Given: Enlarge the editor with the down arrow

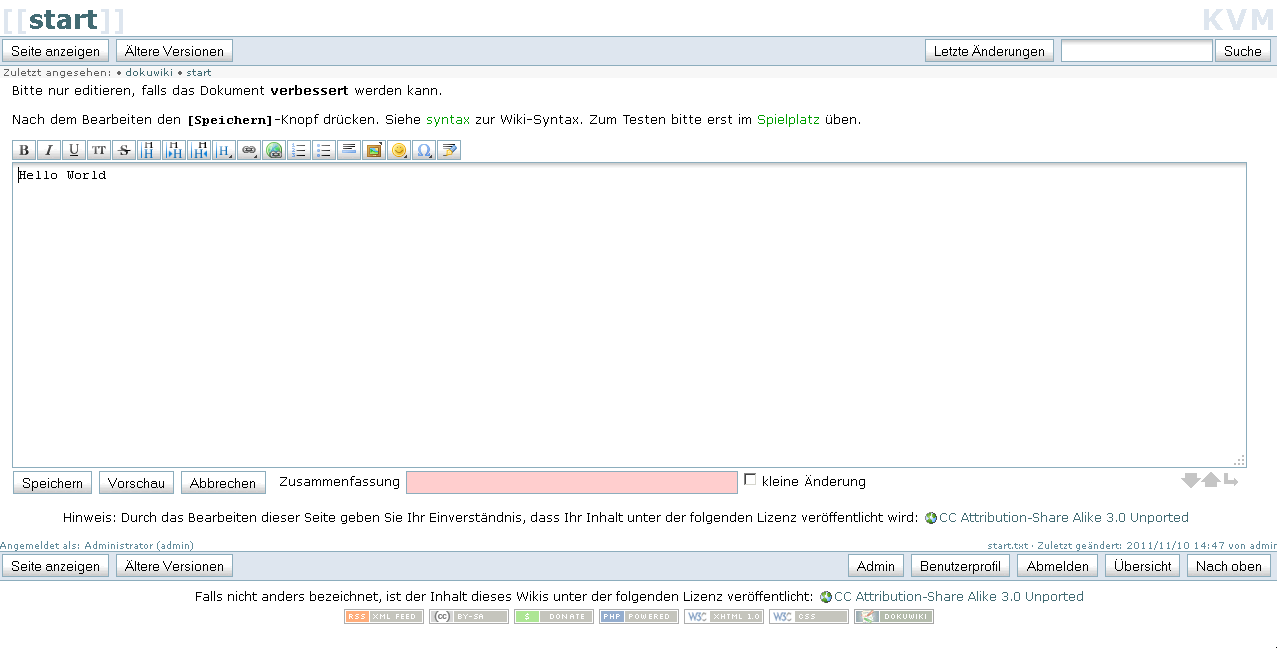Looking at the screenshot, I should [1190, 481].
